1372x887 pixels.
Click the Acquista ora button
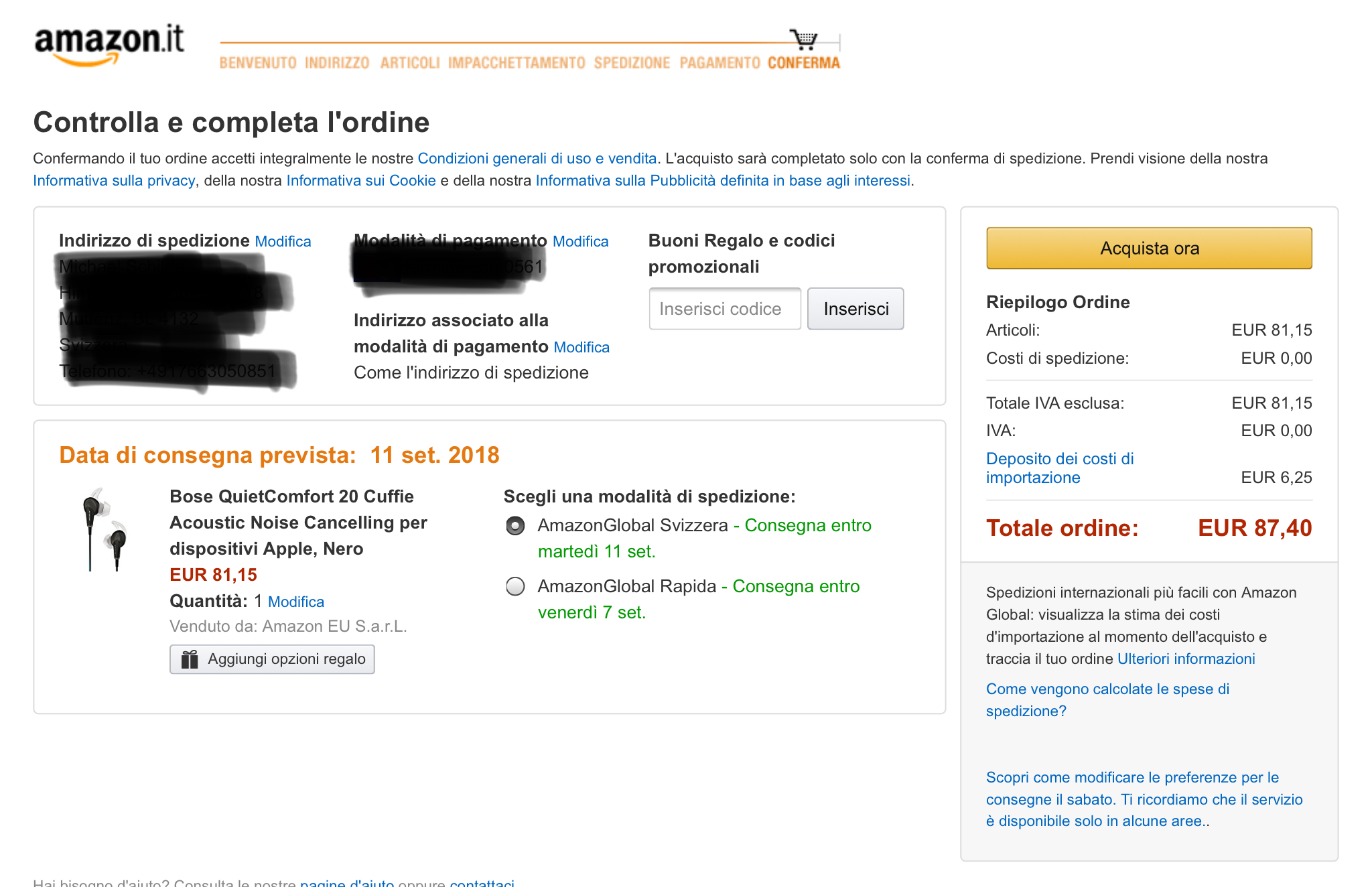coord(1149,249)
